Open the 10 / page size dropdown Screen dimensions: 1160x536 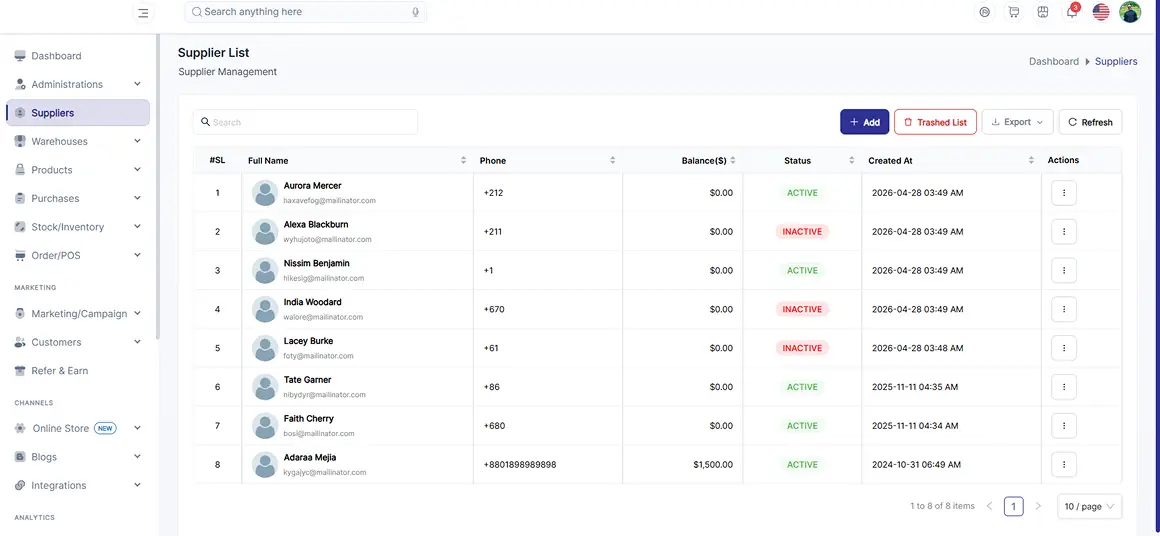1090,506
